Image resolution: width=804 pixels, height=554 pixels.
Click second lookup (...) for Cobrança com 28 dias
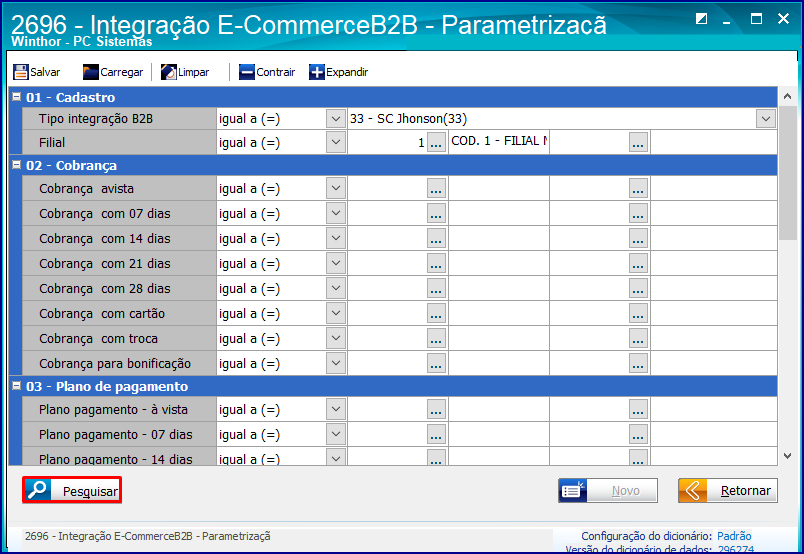638,289
